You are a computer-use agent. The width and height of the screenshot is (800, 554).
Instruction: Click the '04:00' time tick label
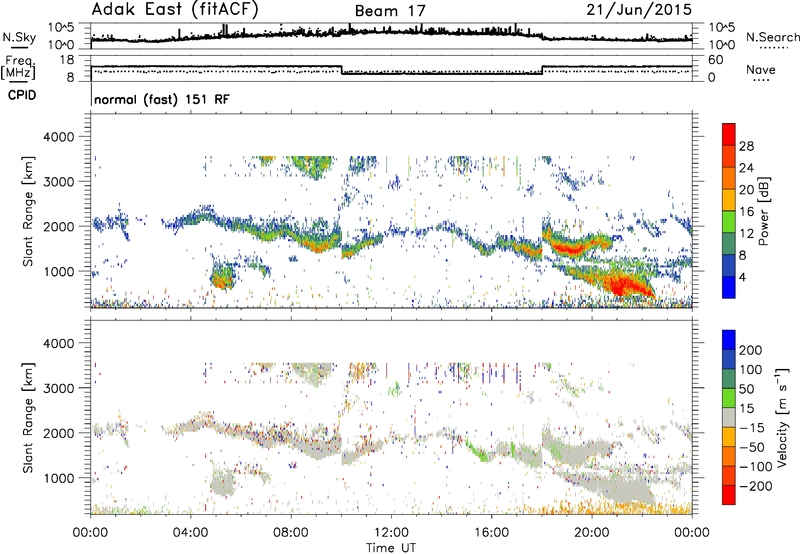[190, 533]
